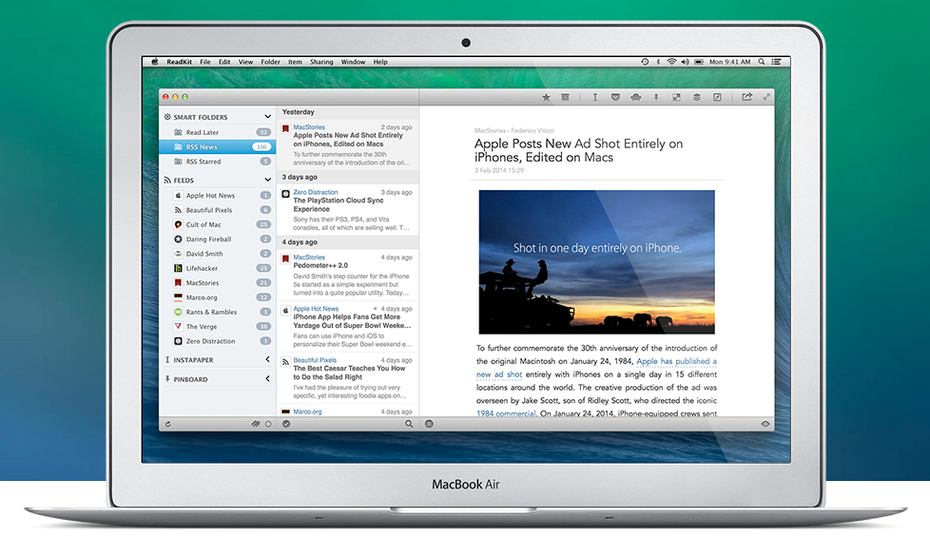This screenshot has width=930, height=538.
Task: Save article to Instapaper via toolbar
Action: click(x=595, y=97)
